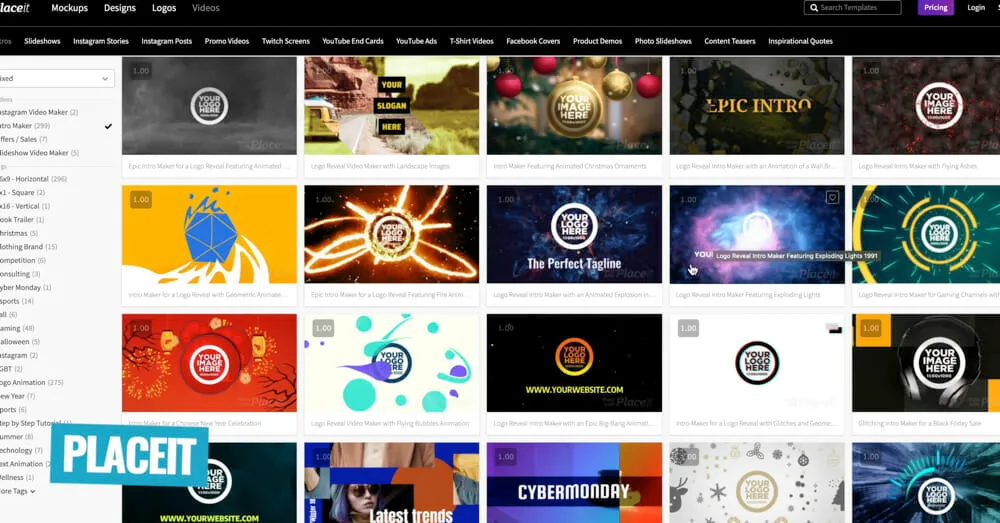The image size is (1000, 523).
Task: Click the PLACEIT watermark badge
Action: [x=128, y=454]
